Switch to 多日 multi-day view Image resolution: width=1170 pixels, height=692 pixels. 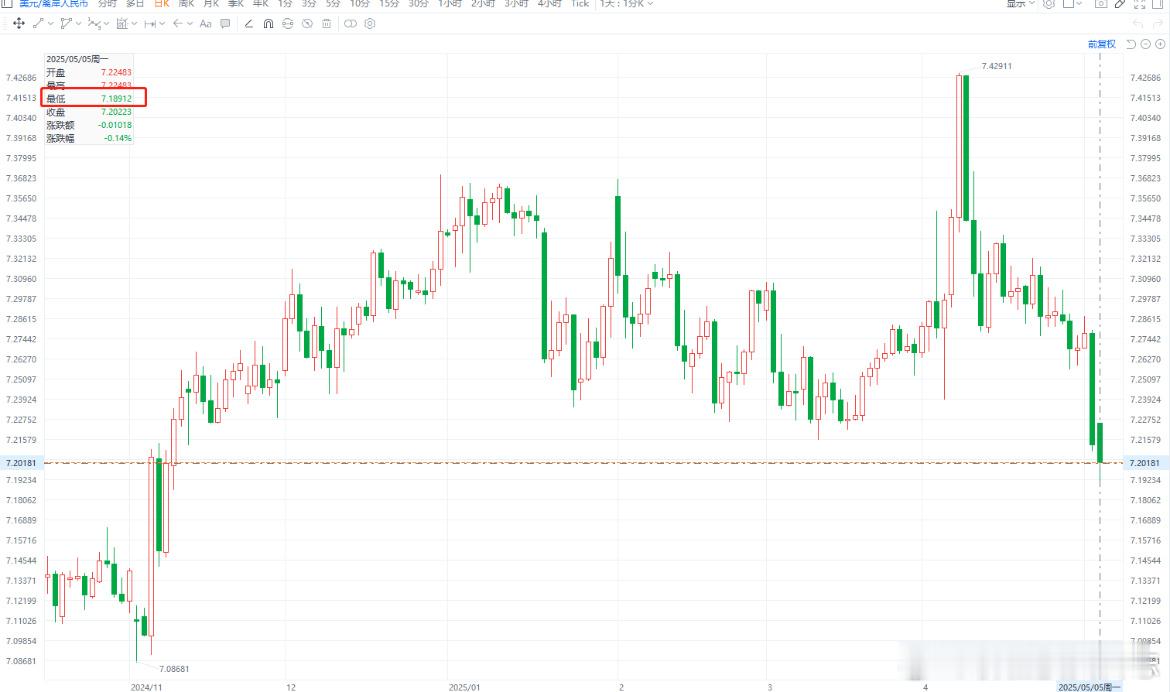tap(135, 4)
